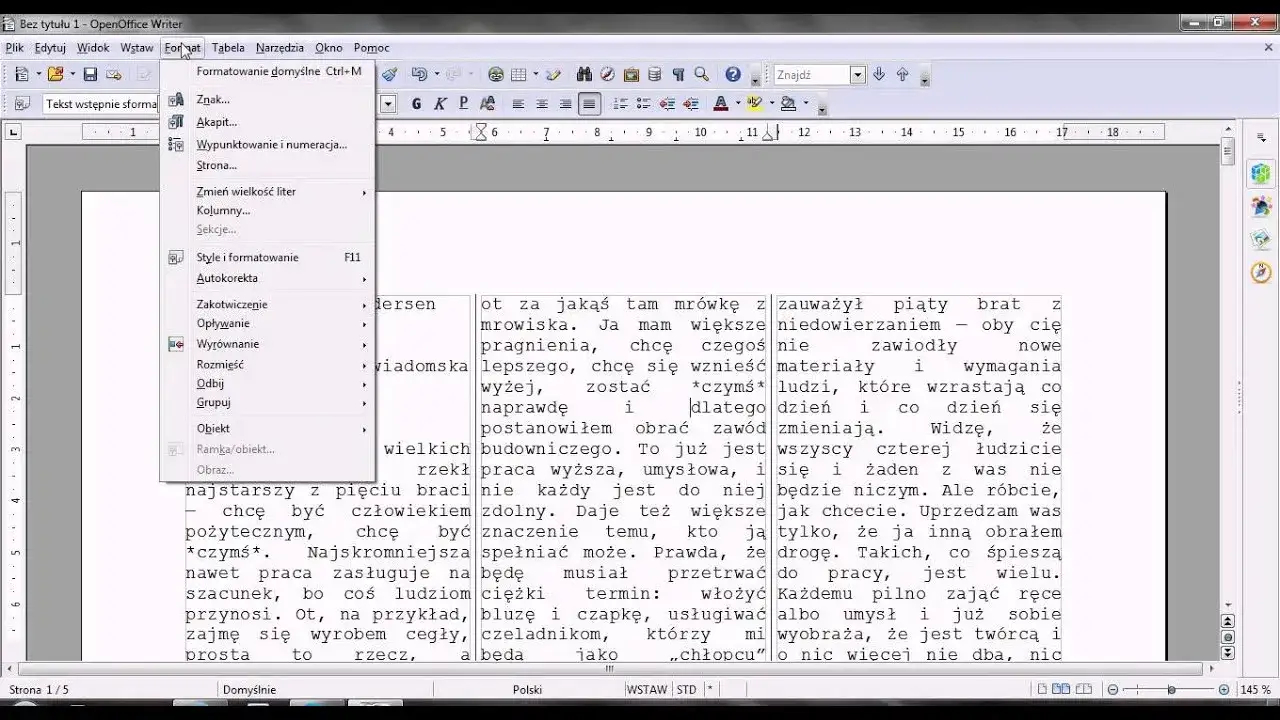Screen dimensions: 1280x720
Task: Apply the highlighting color swatch
Action: [754, 103]
